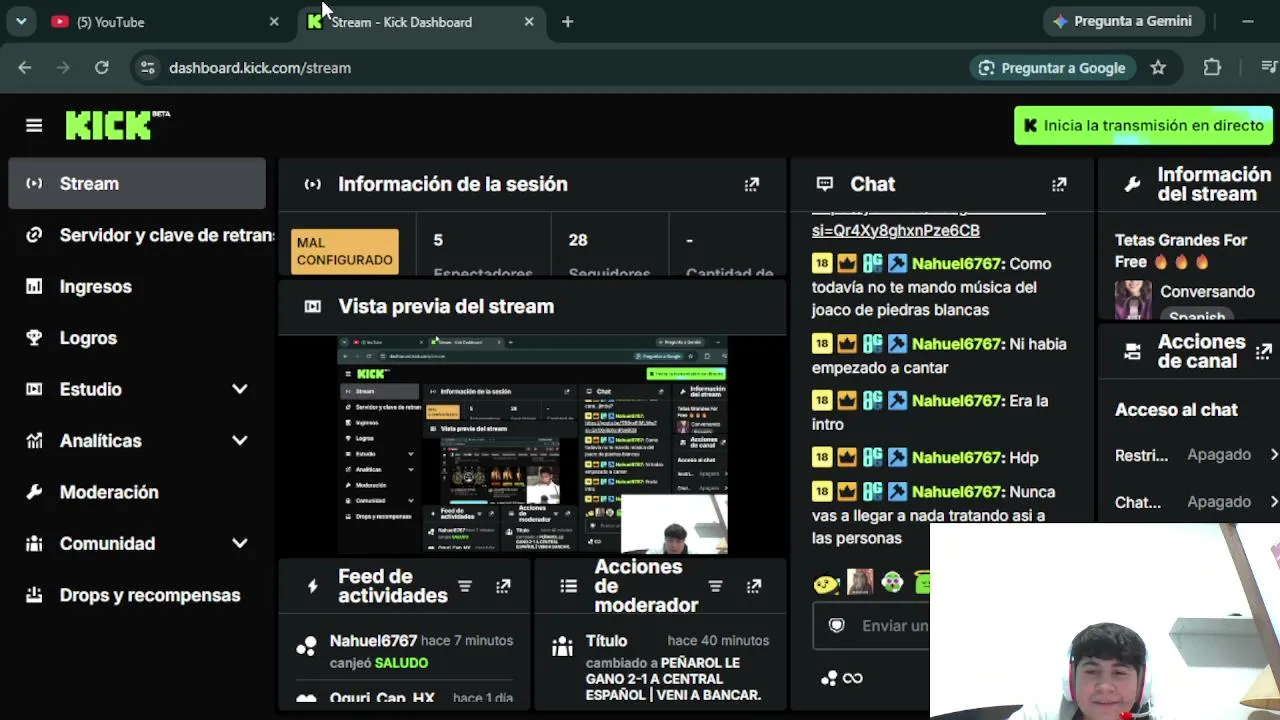This screenshot has height=720, width=1280.
Task: Go to the Logros section
Action: pyautogui.click(x=137, y=338)
